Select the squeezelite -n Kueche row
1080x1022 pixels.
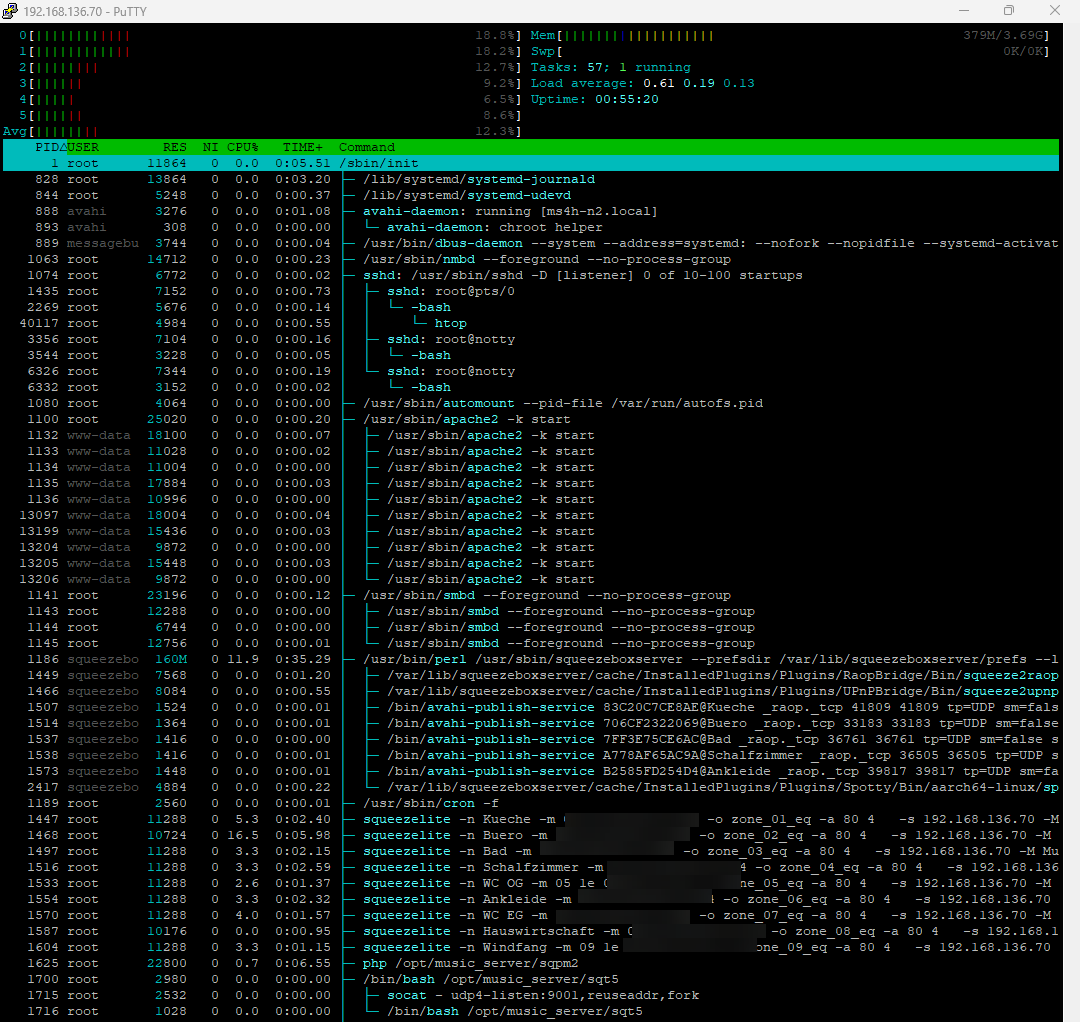[x=530, y=820]
